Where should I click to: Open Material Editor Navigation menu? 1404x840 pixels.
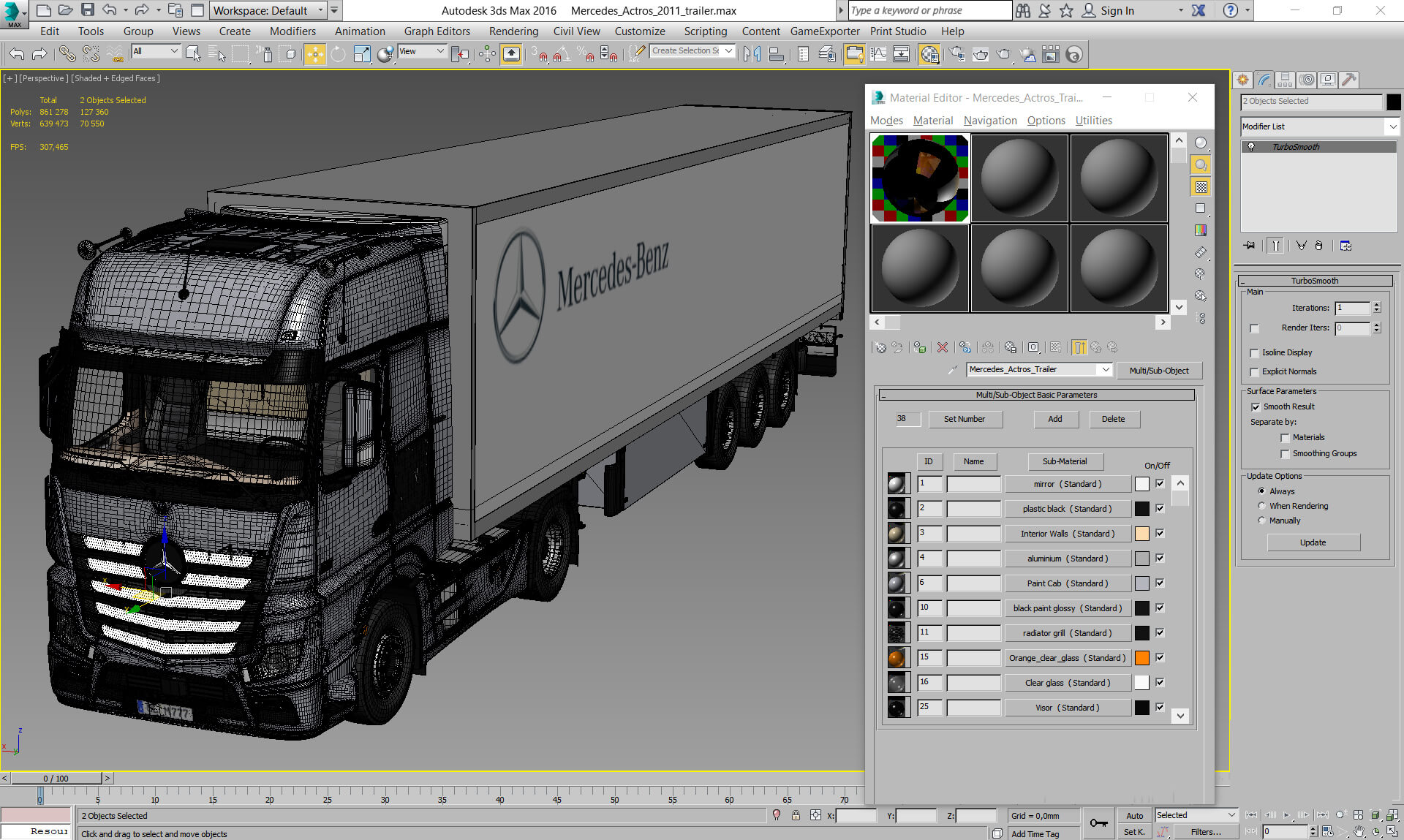coord(990,121)
